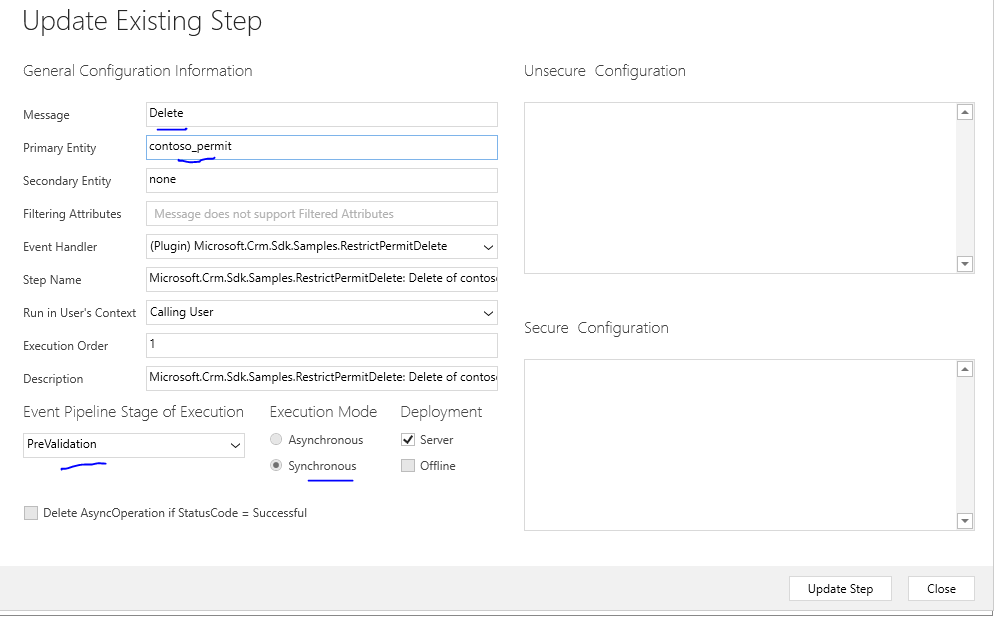Open the PreValidation pipeline stage dropdown
Image resolution: width=995 pixels, height=620 pixels.
coord(134,445)
